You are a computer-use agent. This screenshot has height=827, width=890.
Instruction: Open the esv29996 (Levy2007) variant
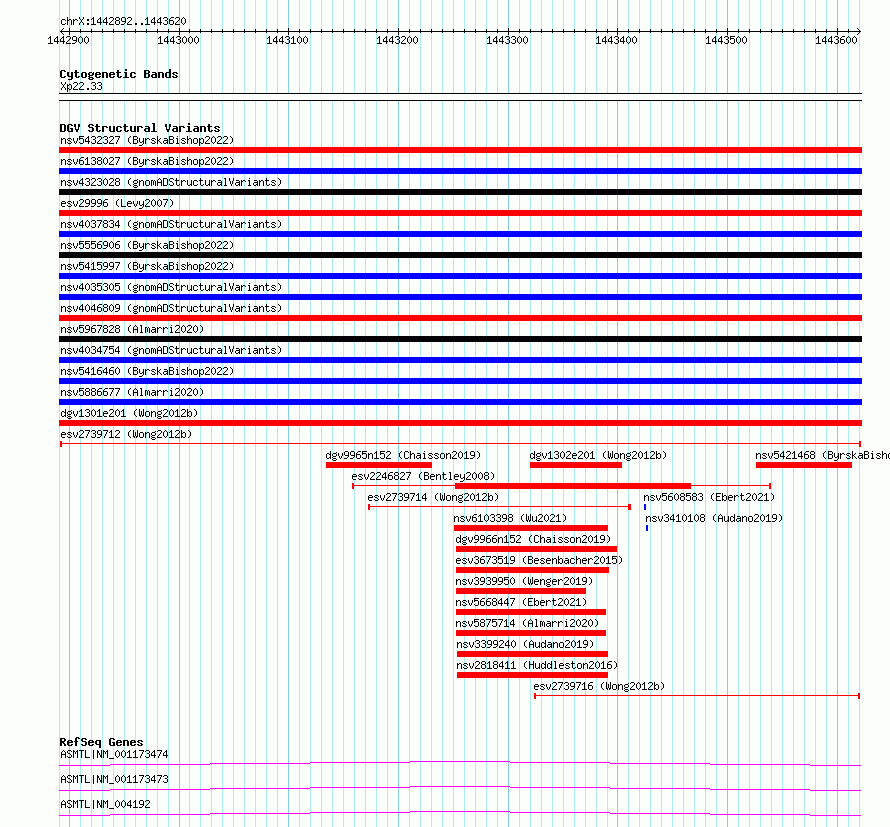117,203
